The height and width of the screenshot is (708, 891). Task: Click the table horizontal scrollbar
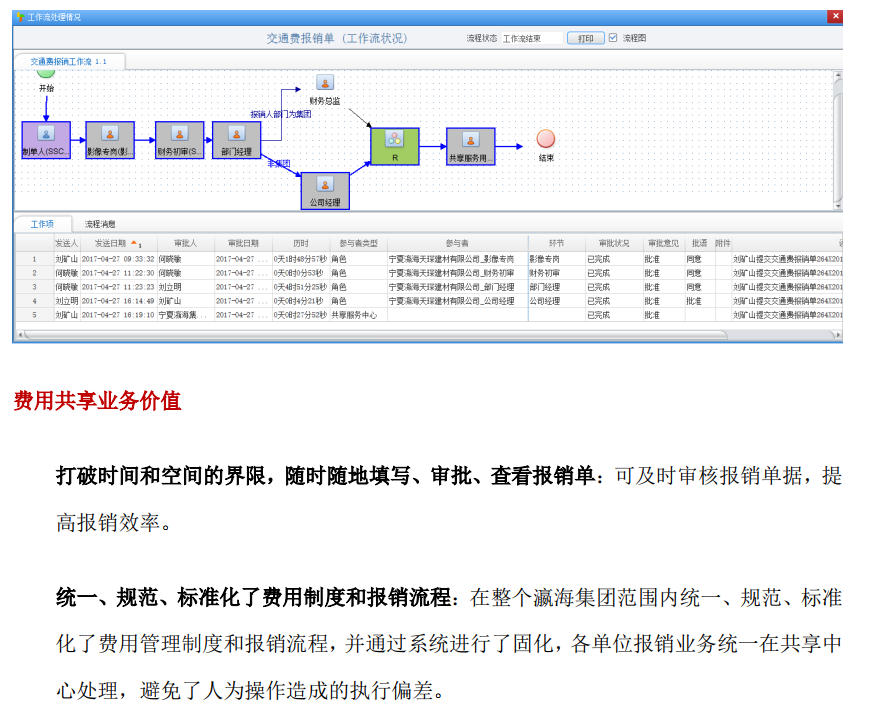[x=400, y=334]
